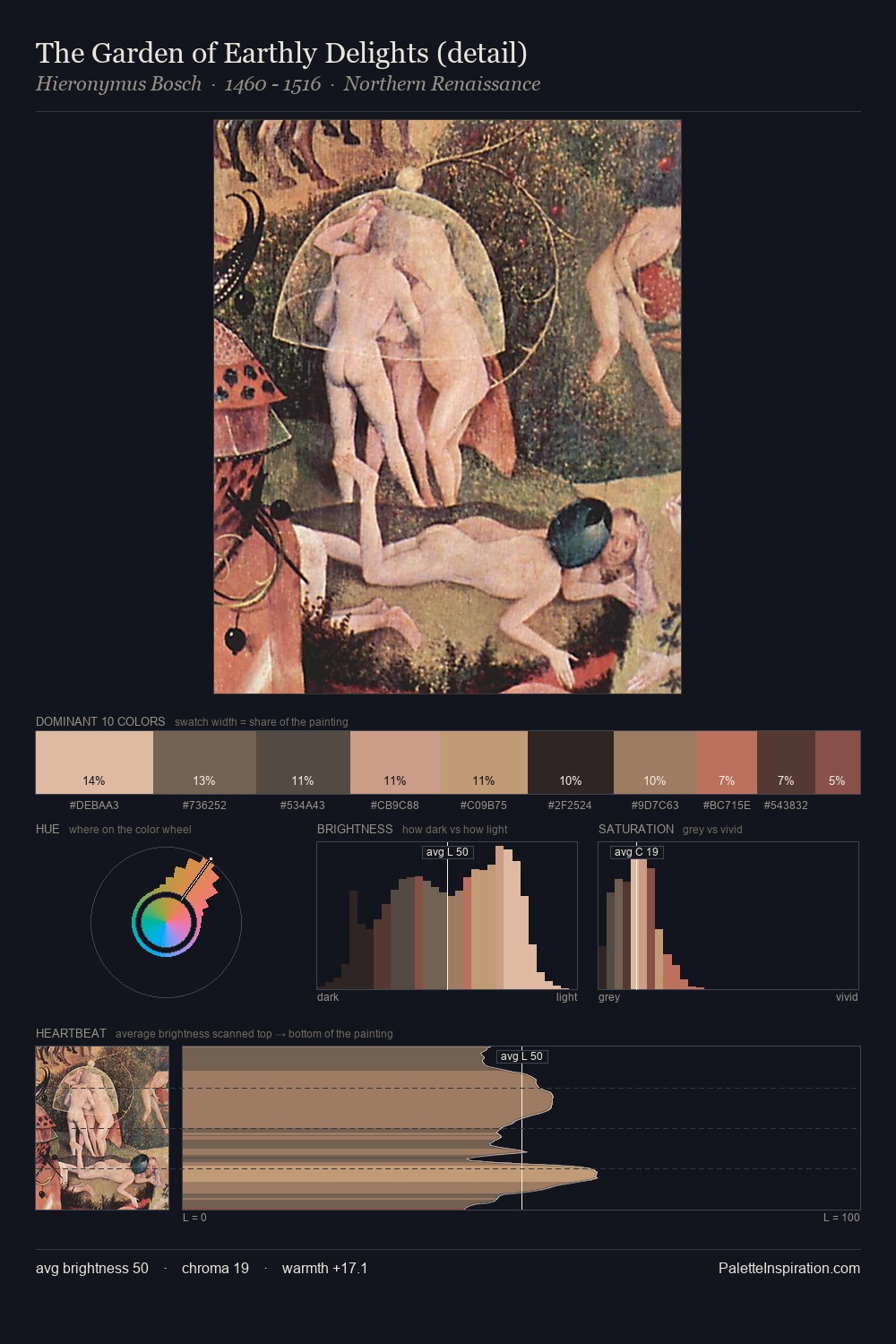This screenshot has width=896, height=1344.
Task: Click the Hieronymus Bosch subtitle line
Action: point(288,84)
